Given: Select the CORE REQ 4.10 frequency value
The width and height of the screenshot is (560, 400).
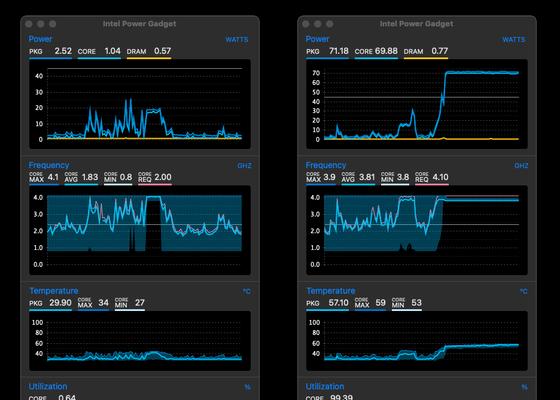Looking at the screenshot, I should click(x=432, y=178).
